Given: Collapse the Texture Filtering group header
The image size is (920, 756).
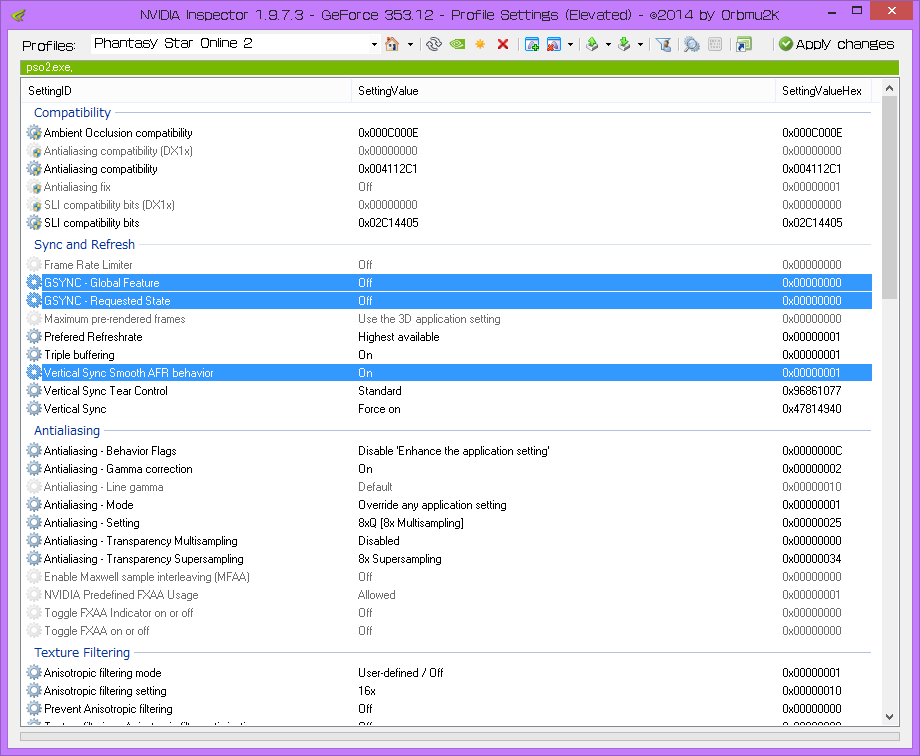Looking at the screenshot, I should coord(82,653).
